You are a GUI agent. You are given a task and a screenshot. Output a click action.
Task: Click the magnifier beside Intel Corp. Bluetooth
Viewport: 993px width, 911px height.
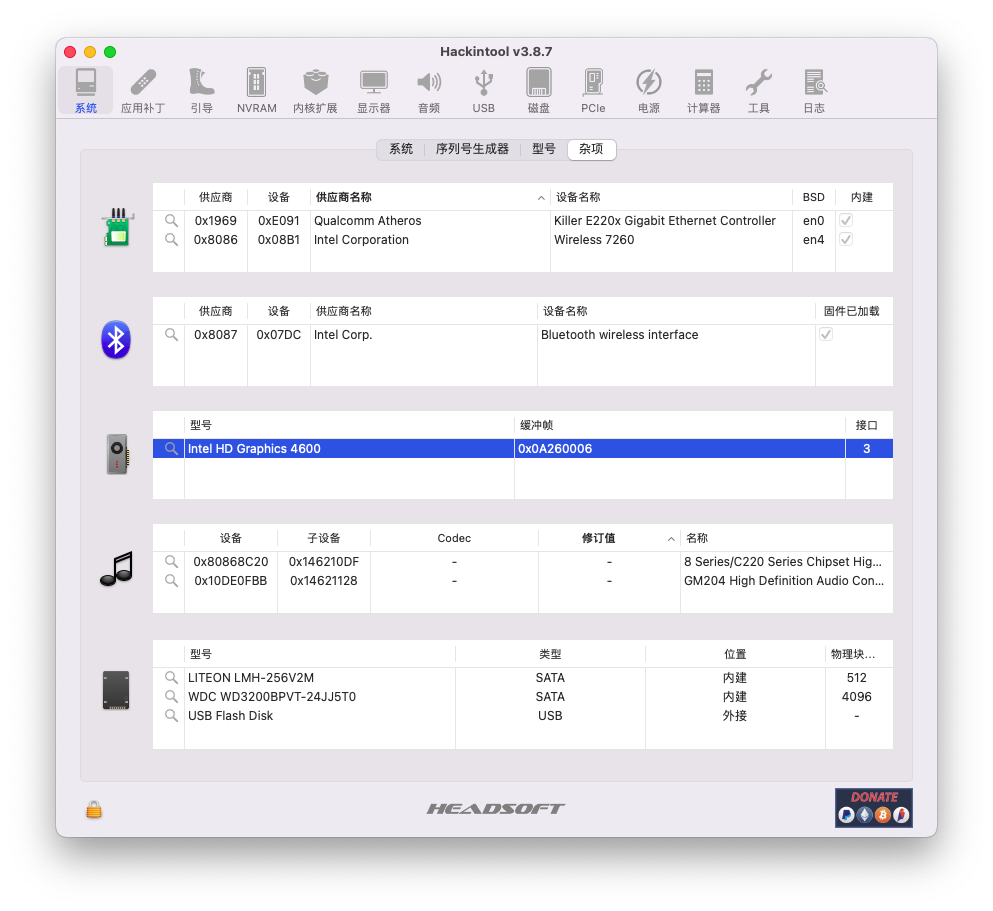tap(171, 334)
